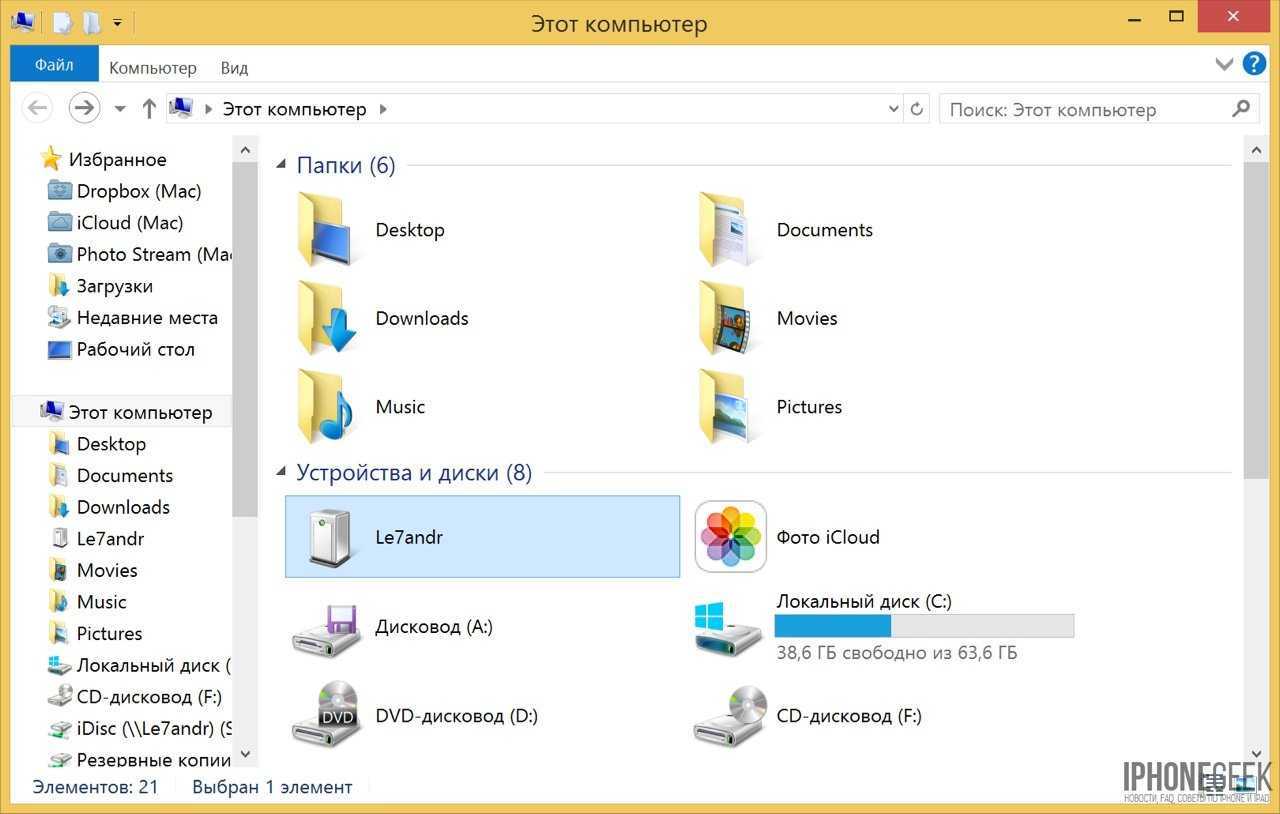Image resolution: width=1280 pixels, height=814 pixels.
Task: Open recent locations dropdown arrow
Action: tap(120, 109)
